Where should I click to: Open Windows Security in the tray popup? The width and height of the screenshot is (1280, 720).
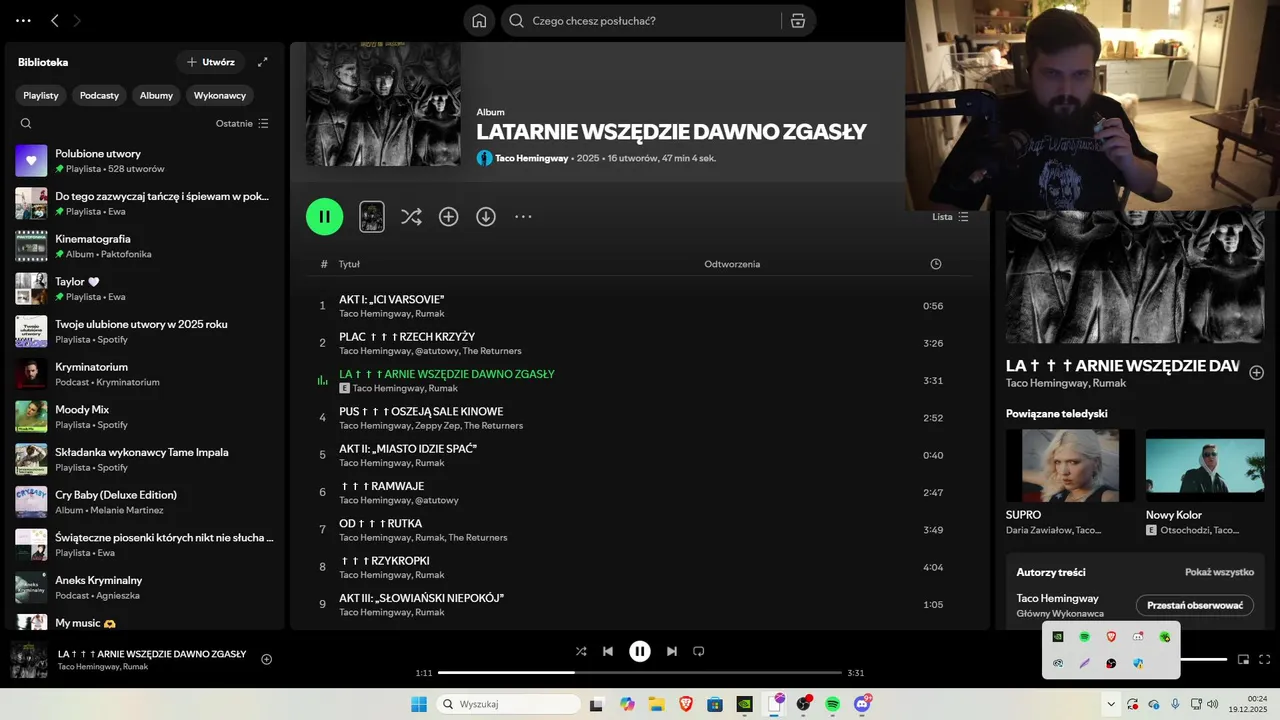1138,663
